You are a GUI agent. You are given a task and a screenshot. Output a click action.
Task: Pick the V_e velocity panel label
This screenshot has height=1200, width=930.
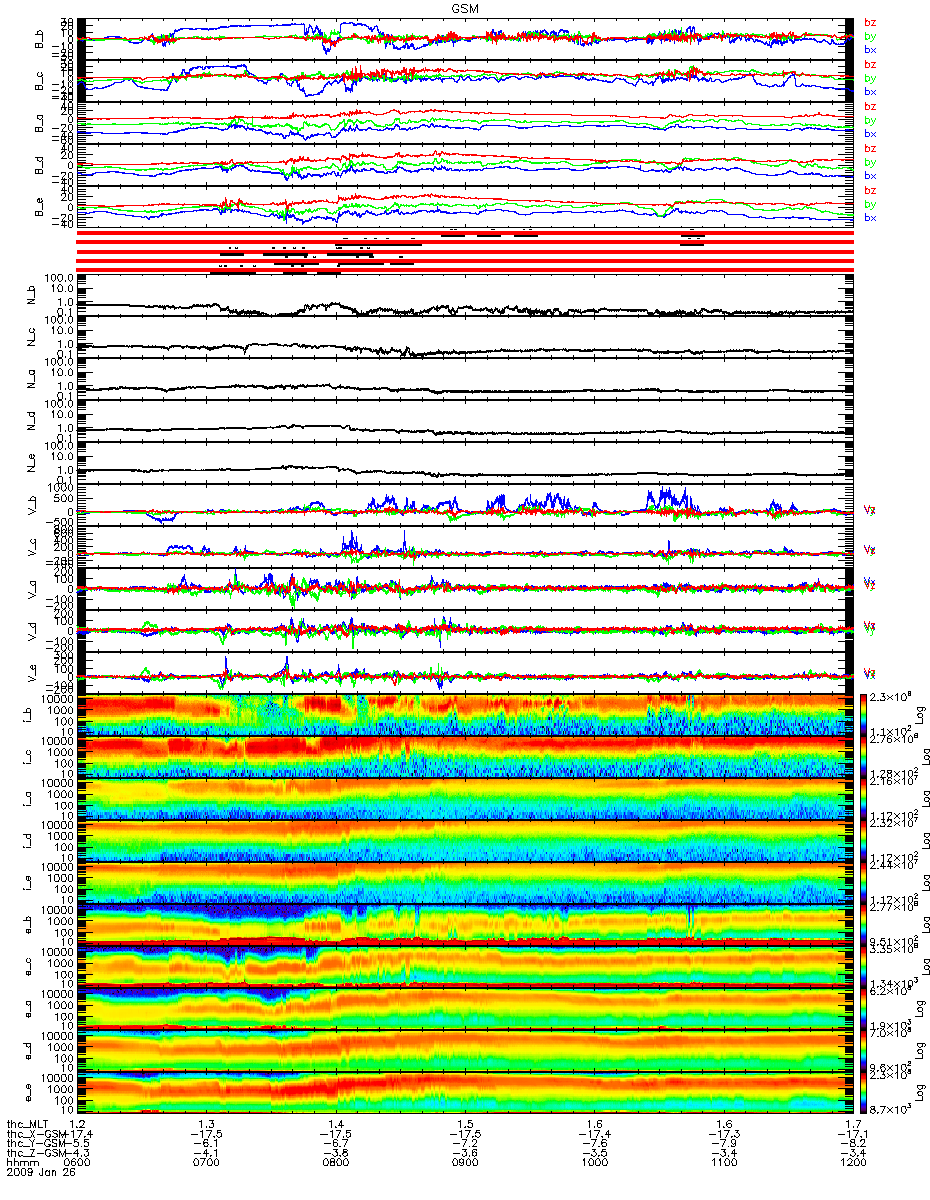click(32, 674)
